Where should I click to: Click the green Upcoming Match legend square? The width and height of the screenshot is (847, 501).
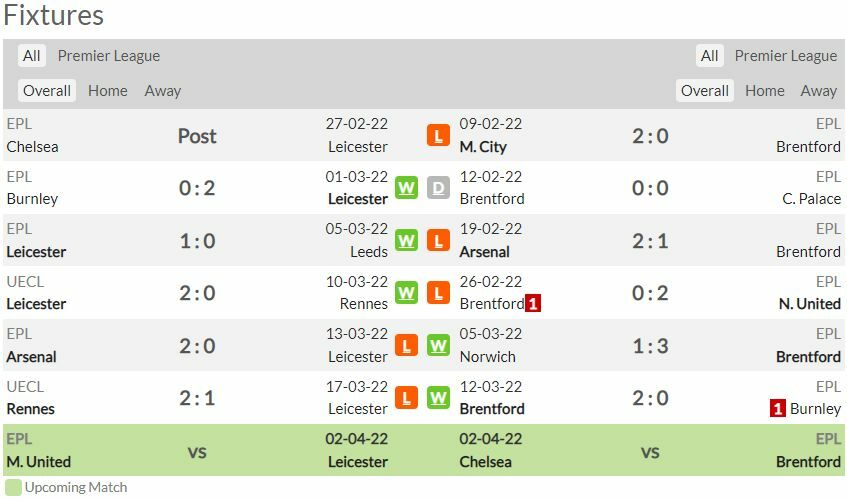coord(13,487)
